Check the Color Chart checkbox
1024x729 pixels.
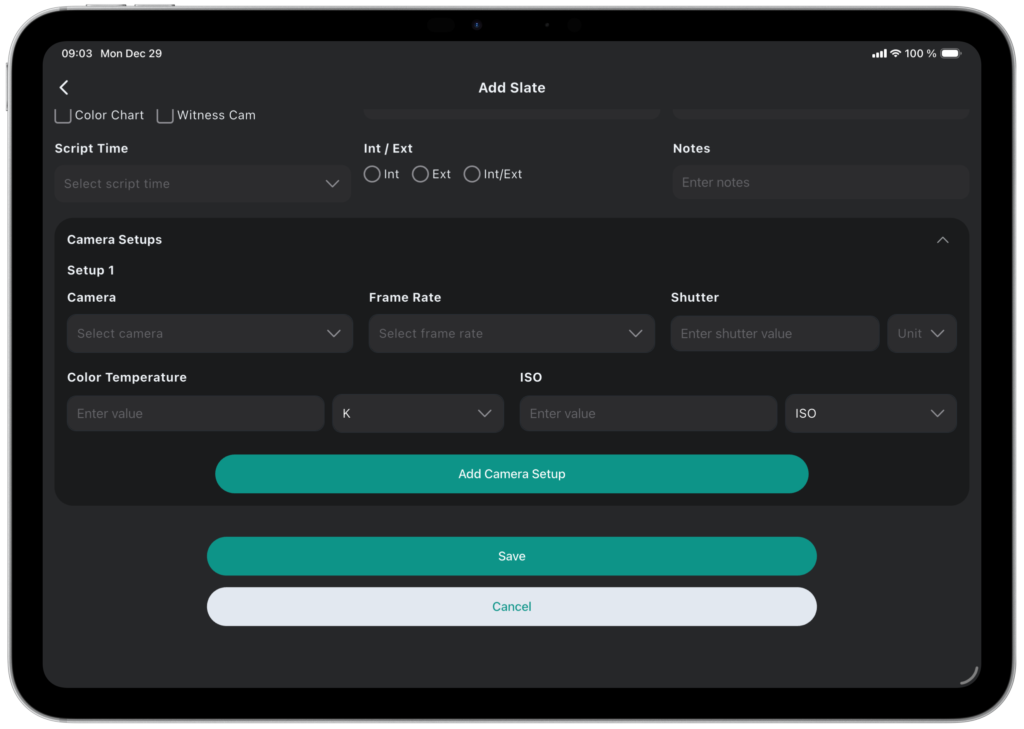pos(63,116)
